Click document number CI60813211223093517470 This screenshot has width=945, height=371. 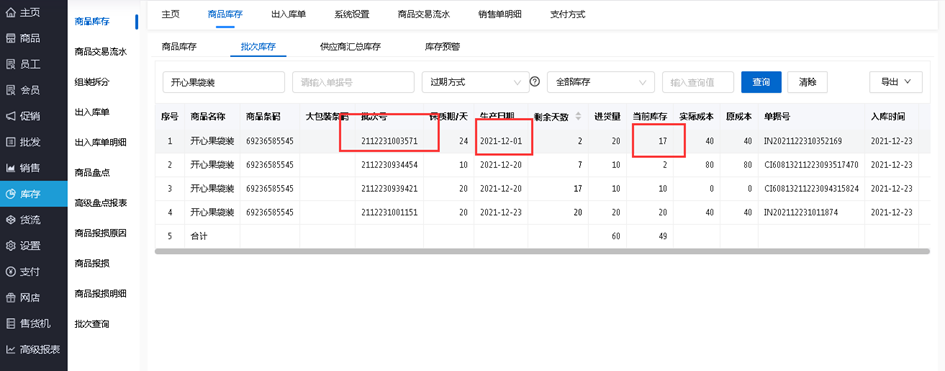pos(811,164)
